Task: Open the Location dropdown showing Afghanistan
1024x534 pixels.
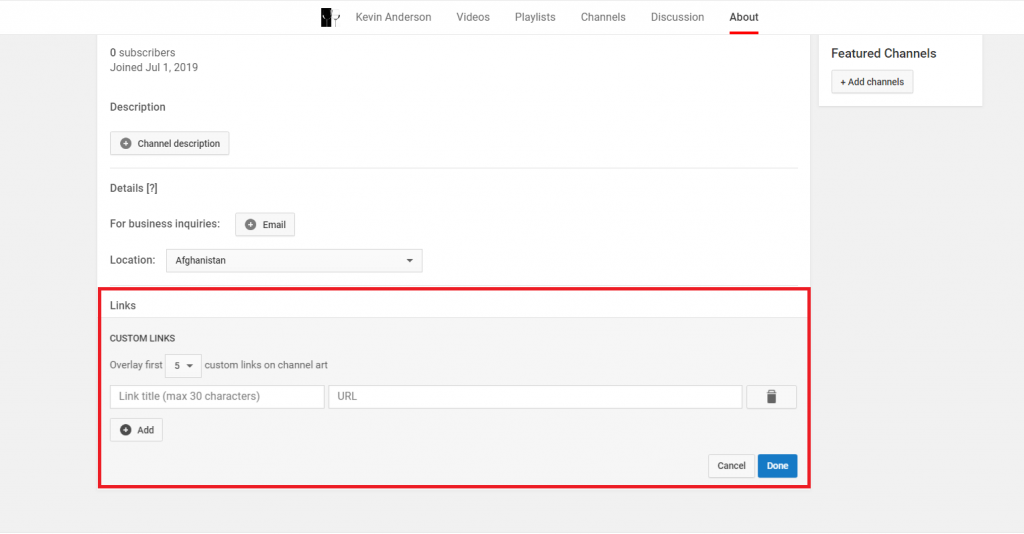Action: coord(294,260)
